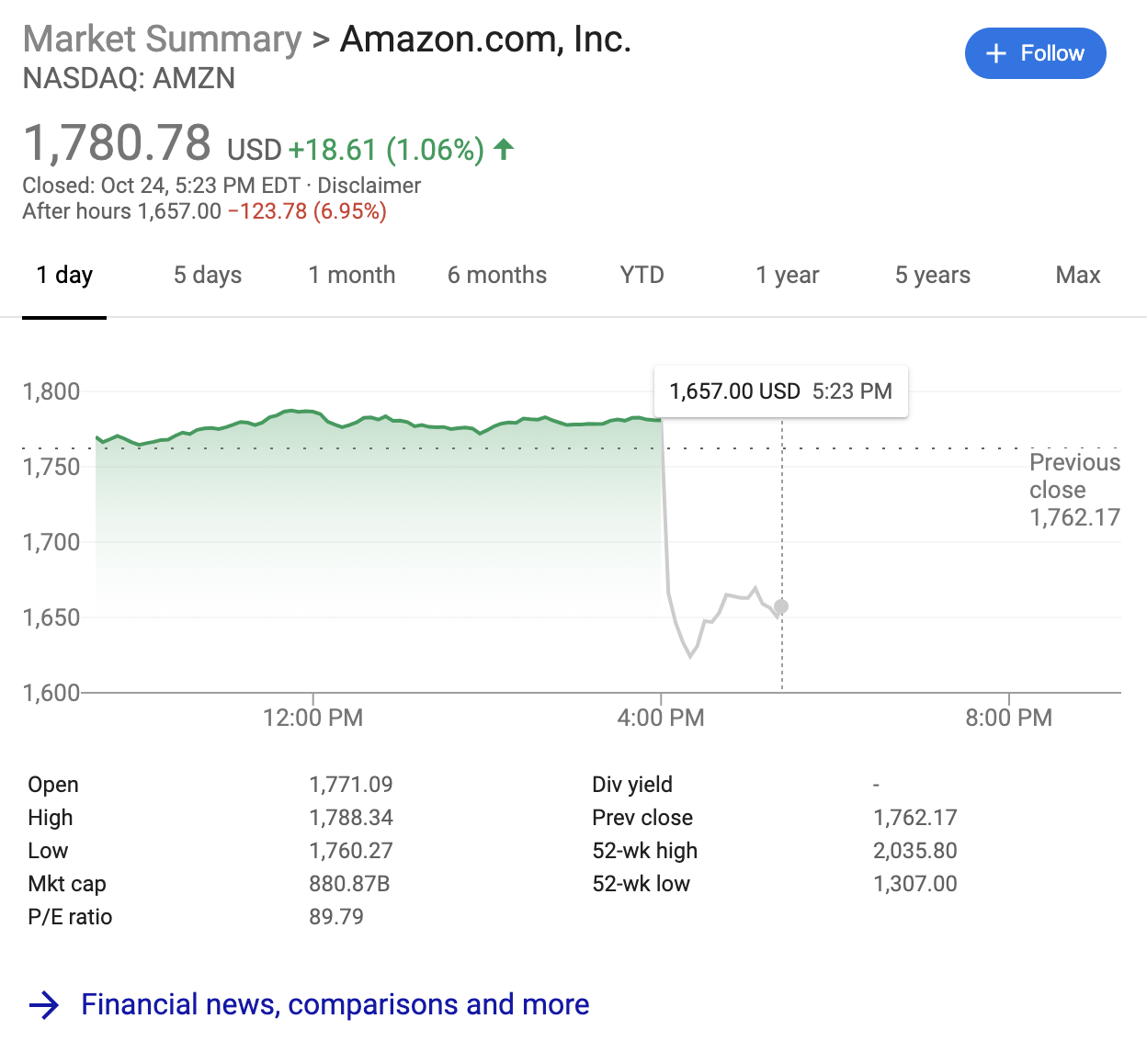Click the plus icon in Follow button
Viewport: 1147px width, 1064px height.
pos(996,53)
